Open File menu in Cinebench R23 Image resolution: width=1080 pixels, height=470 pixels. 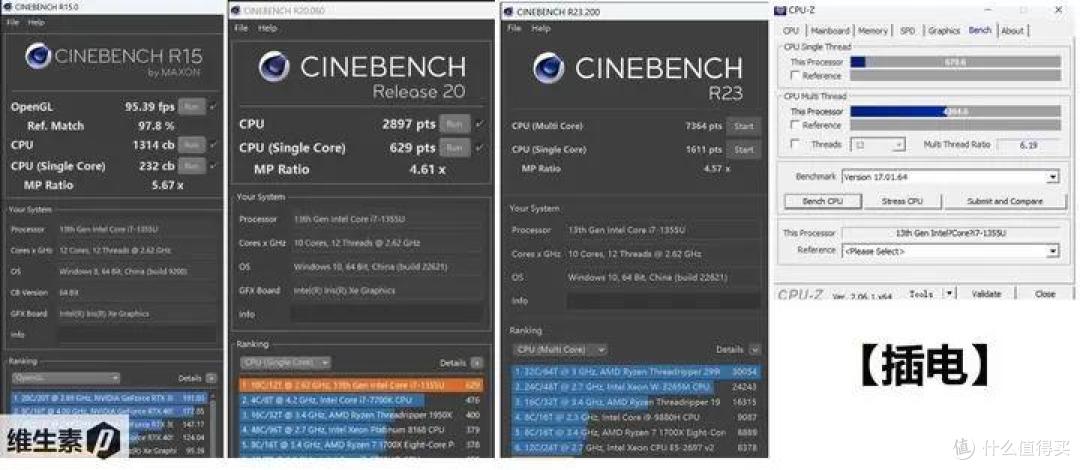click(515, 28)
